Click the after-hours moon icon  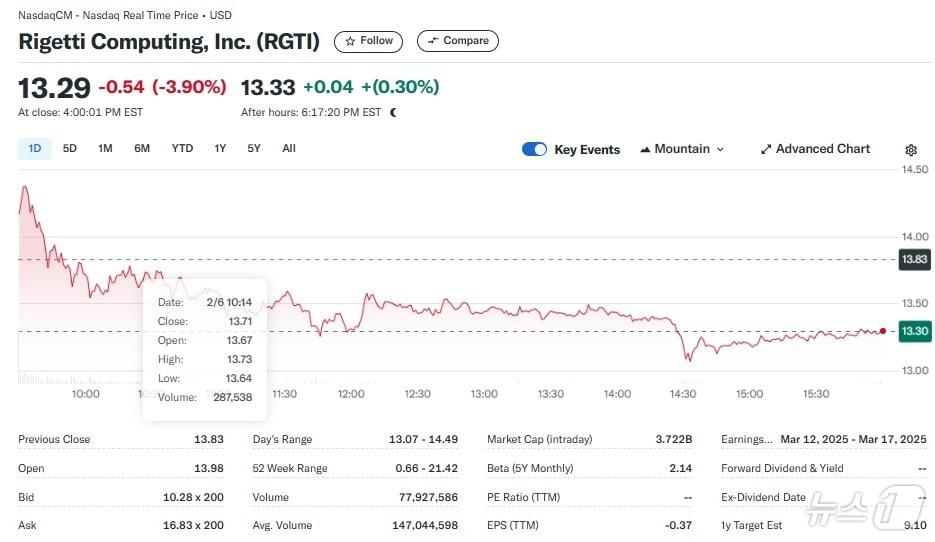394,113
